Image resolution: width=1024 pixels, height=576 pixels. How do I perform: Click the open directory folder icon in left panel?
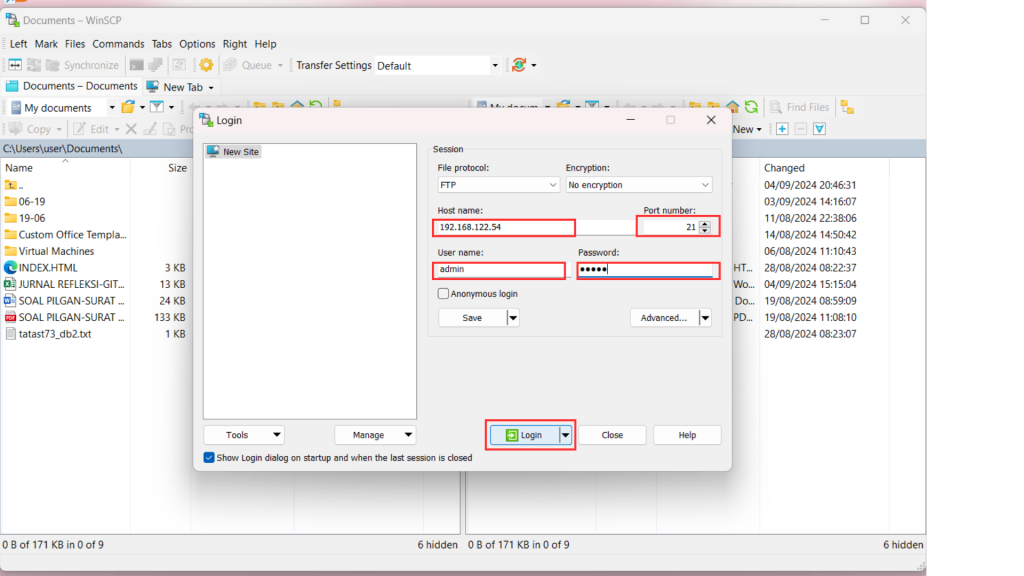pos(128,107)
